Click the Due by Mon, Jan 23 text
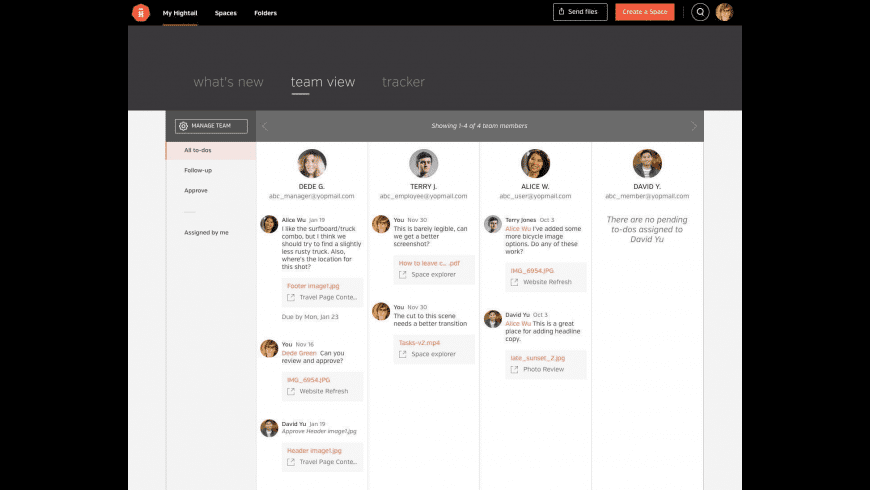 (310, 317)
